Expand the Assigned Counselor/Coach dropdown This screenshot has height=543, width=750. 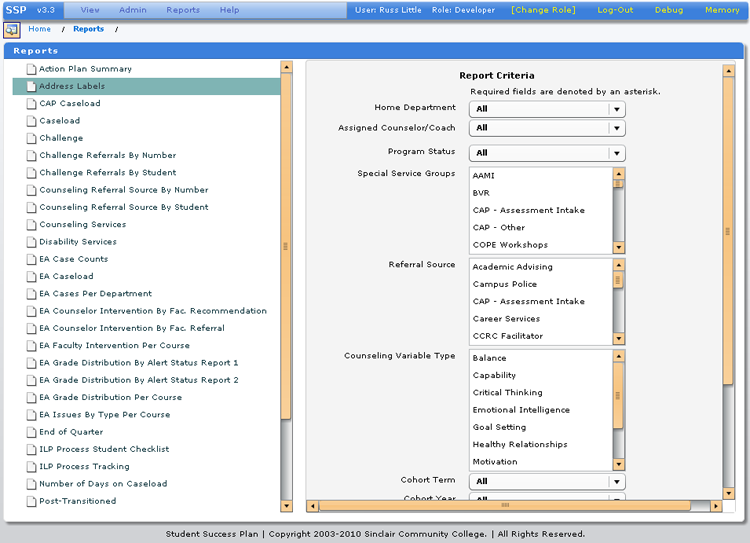616,128
